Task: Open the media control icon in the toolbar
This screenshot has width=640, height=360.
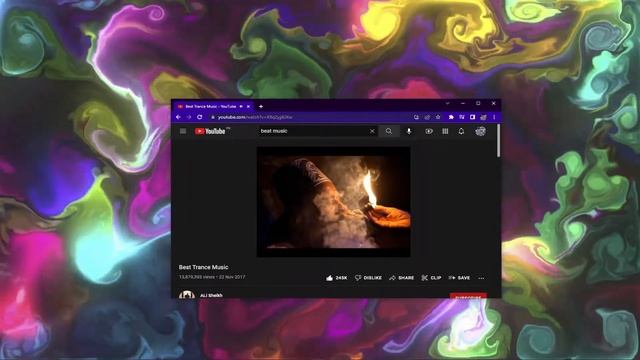Action: (x=462, y=117)
